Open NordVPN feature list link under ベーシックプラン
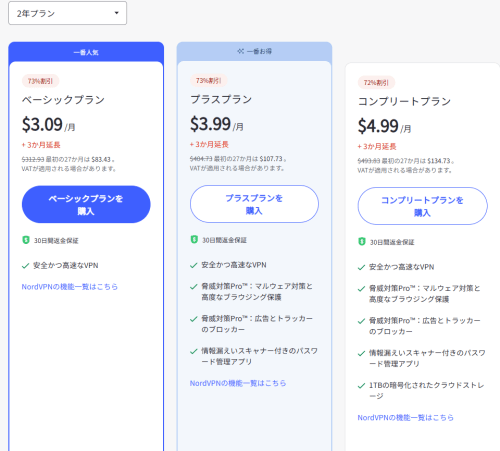Screen dimensions: 500x451 70,287
